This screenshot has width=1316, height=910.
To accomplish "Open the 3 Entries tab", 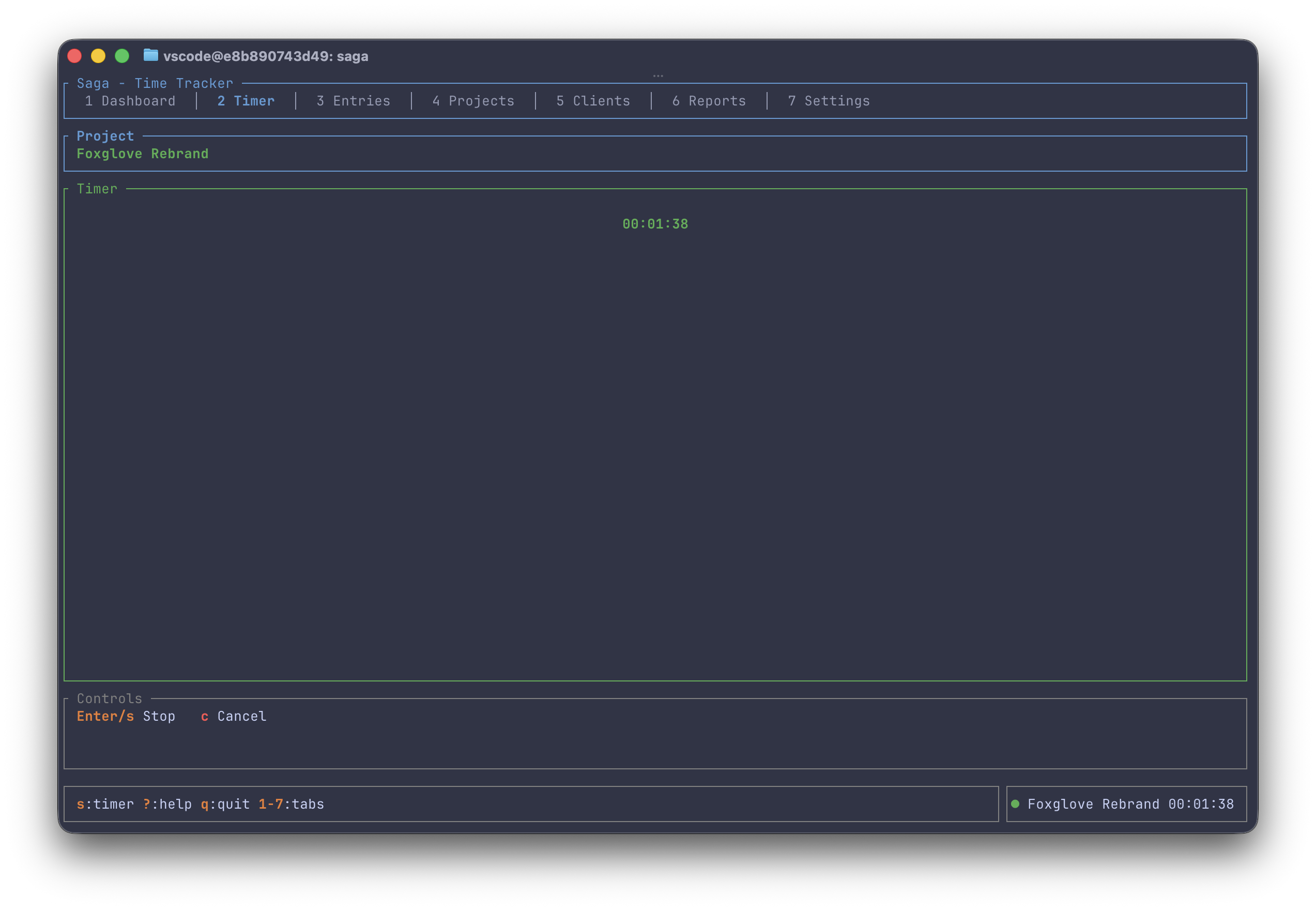I will pyautogui.click(x=354, y=101).
